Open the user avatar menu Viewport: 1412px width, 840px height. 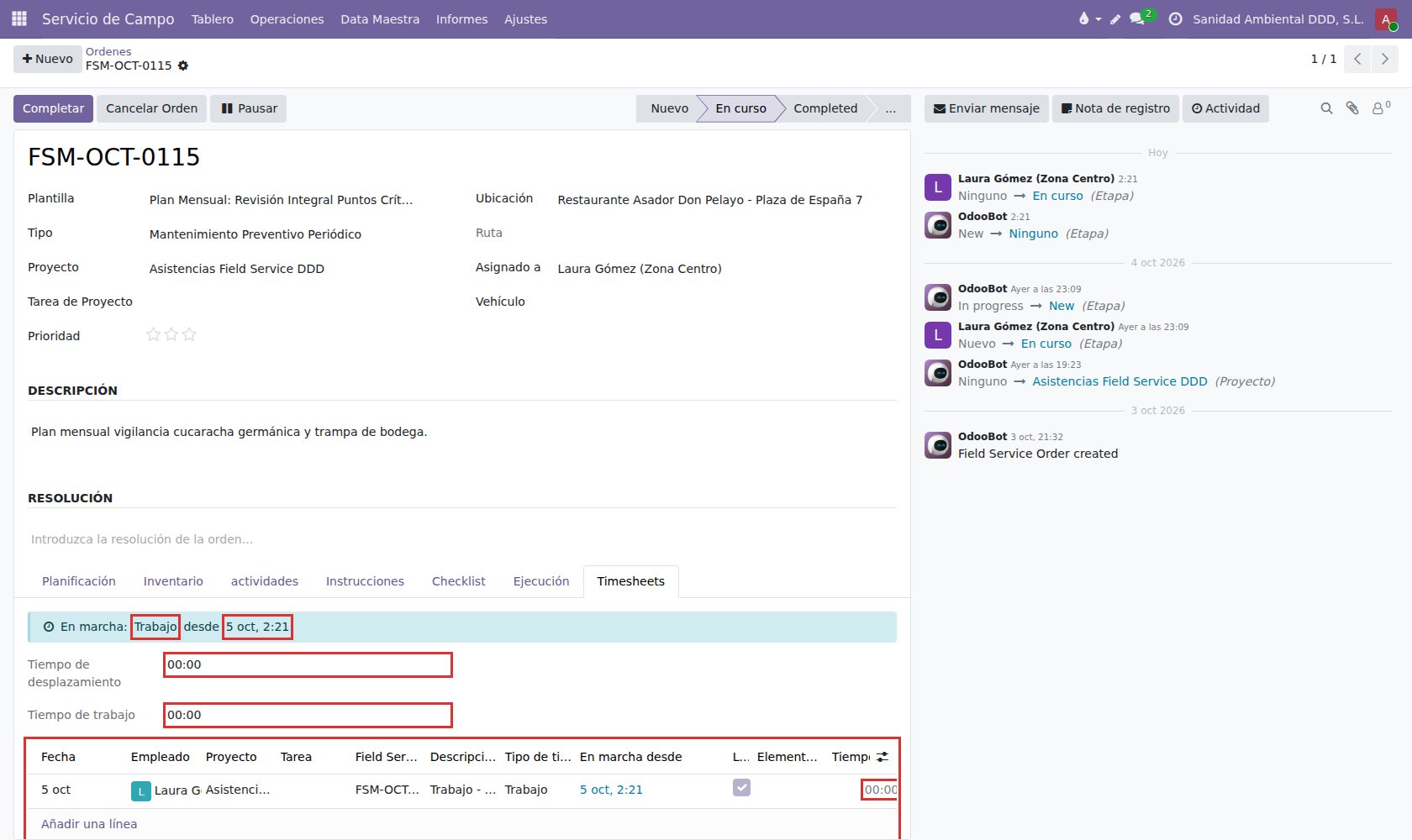[x=1386, y=18]
